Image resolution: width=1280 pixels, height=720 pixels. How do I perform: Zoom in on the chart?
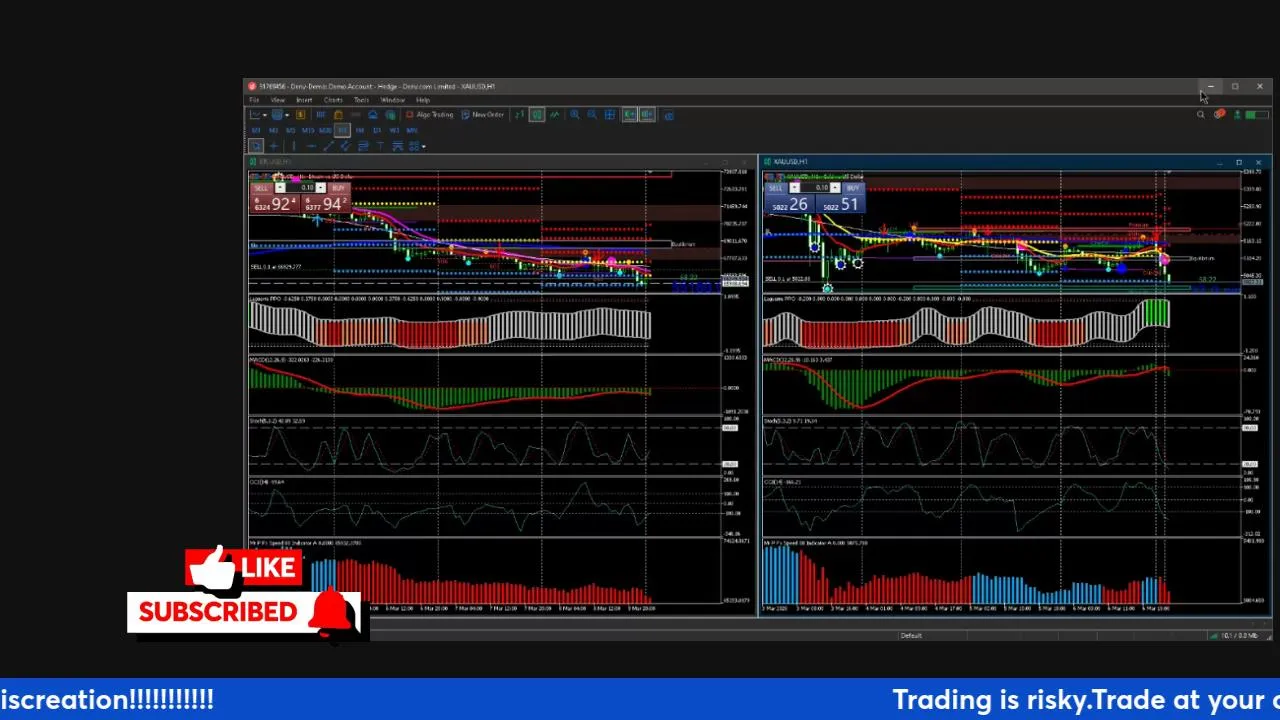click(575, 115)
